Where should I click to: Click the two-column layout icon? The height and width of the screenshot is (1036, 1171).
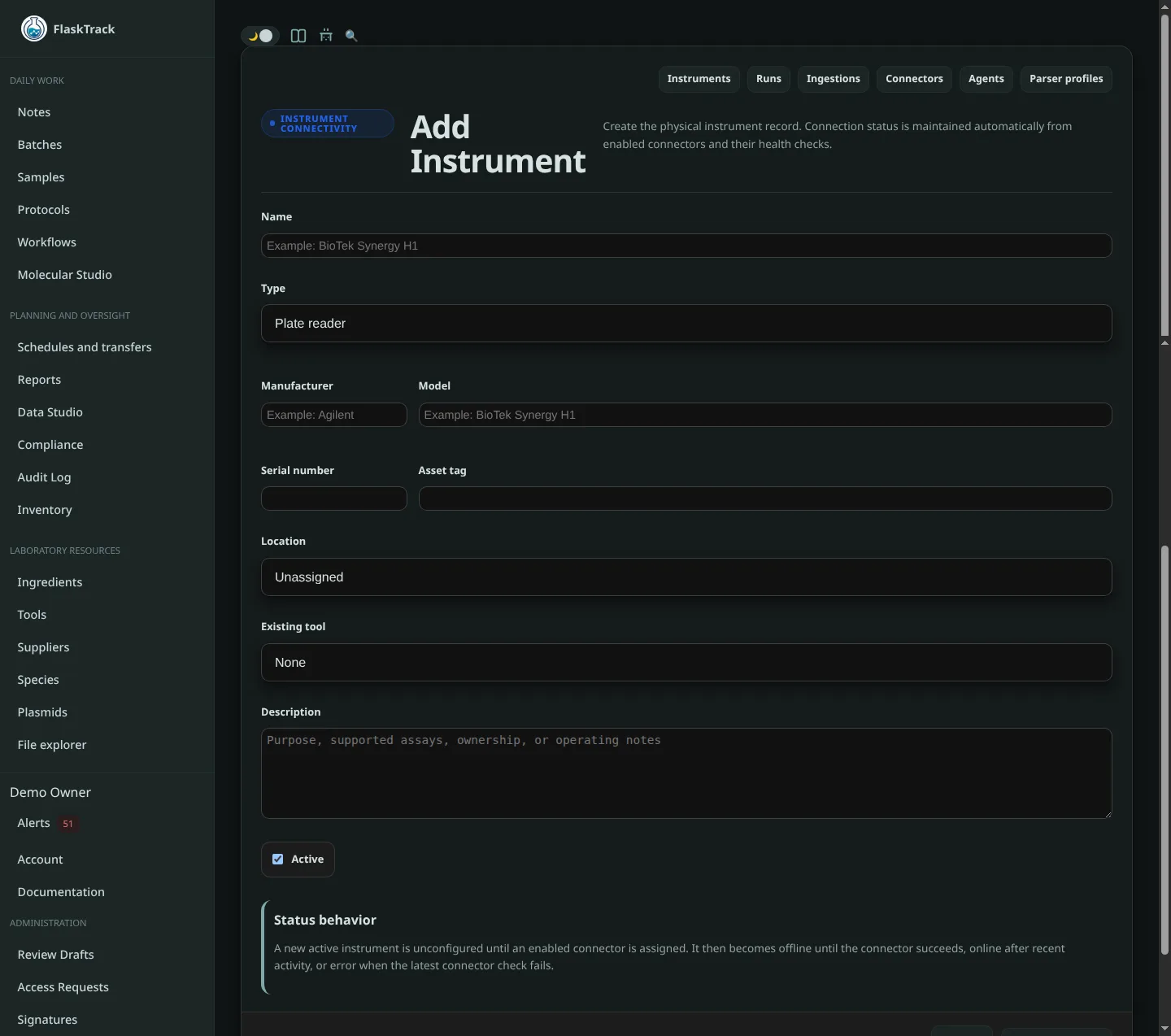click(x=298, y=36)
